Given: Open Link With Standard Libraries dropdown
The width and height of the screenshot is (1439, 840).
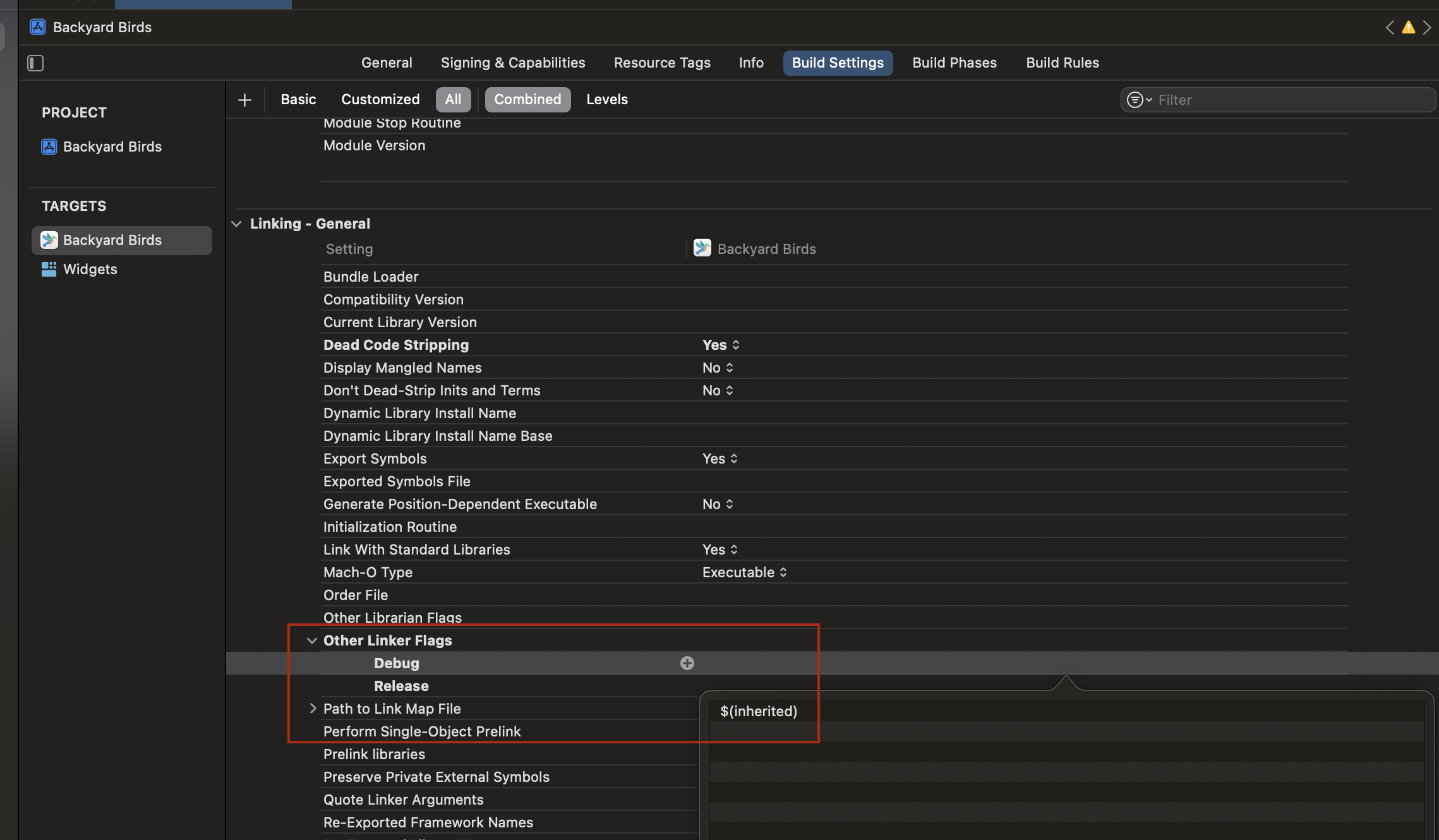Looking at the screenshot, I should (720, 549).
